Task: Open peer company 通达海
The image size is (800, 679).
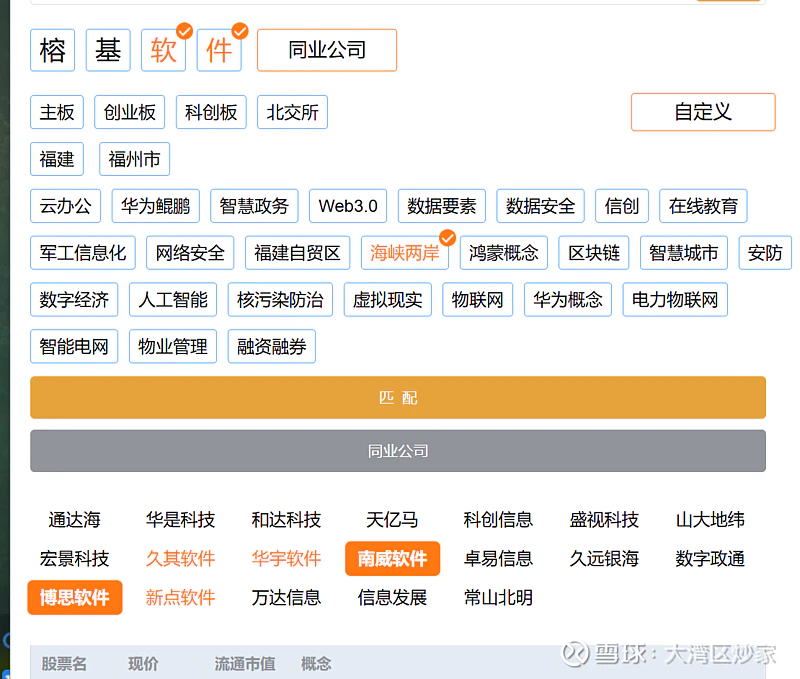Action: point(74,520)
